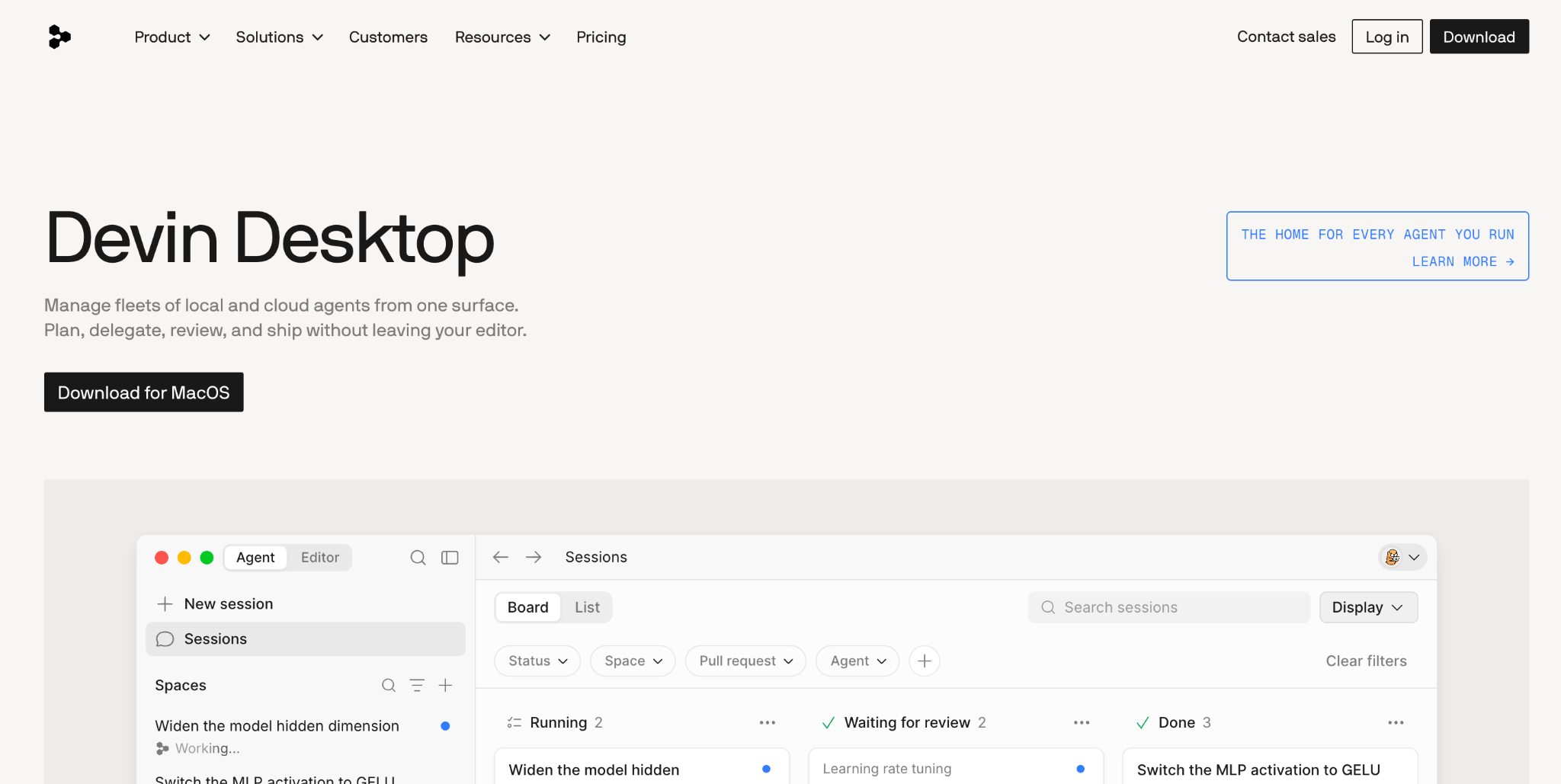Click the Sessions page title

pos(596,557)
